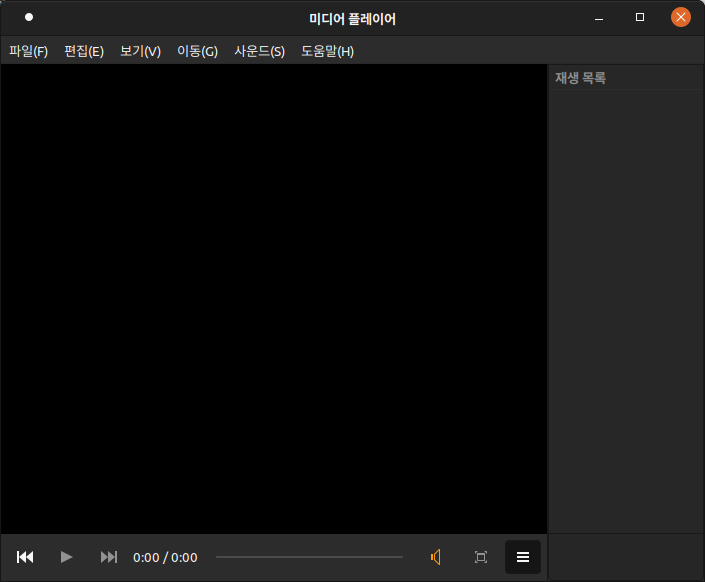Open the 도움말(H) menu

pos(327,51)
